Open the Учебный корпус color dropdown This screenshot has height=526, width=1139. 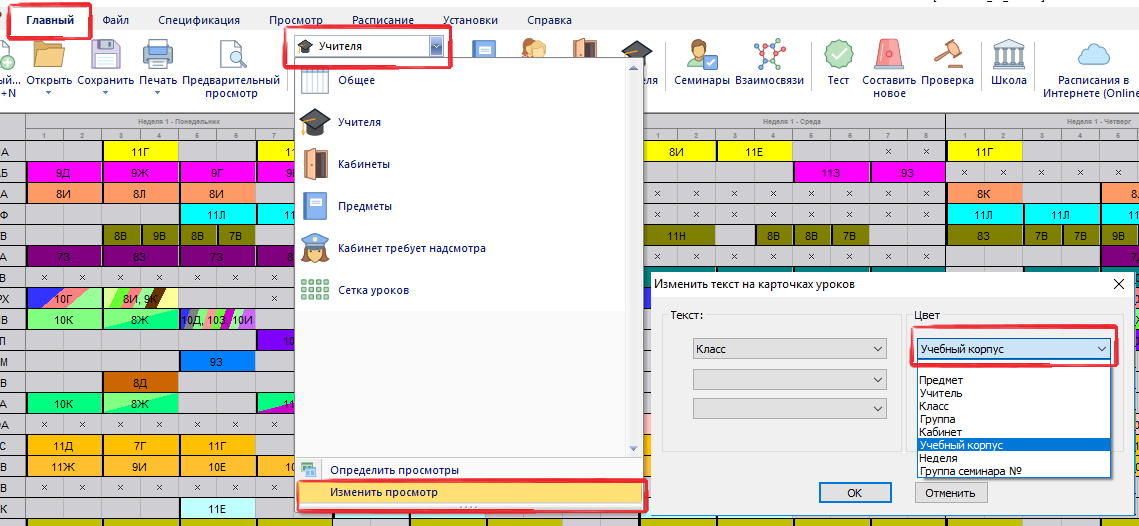coord(1014,349)
